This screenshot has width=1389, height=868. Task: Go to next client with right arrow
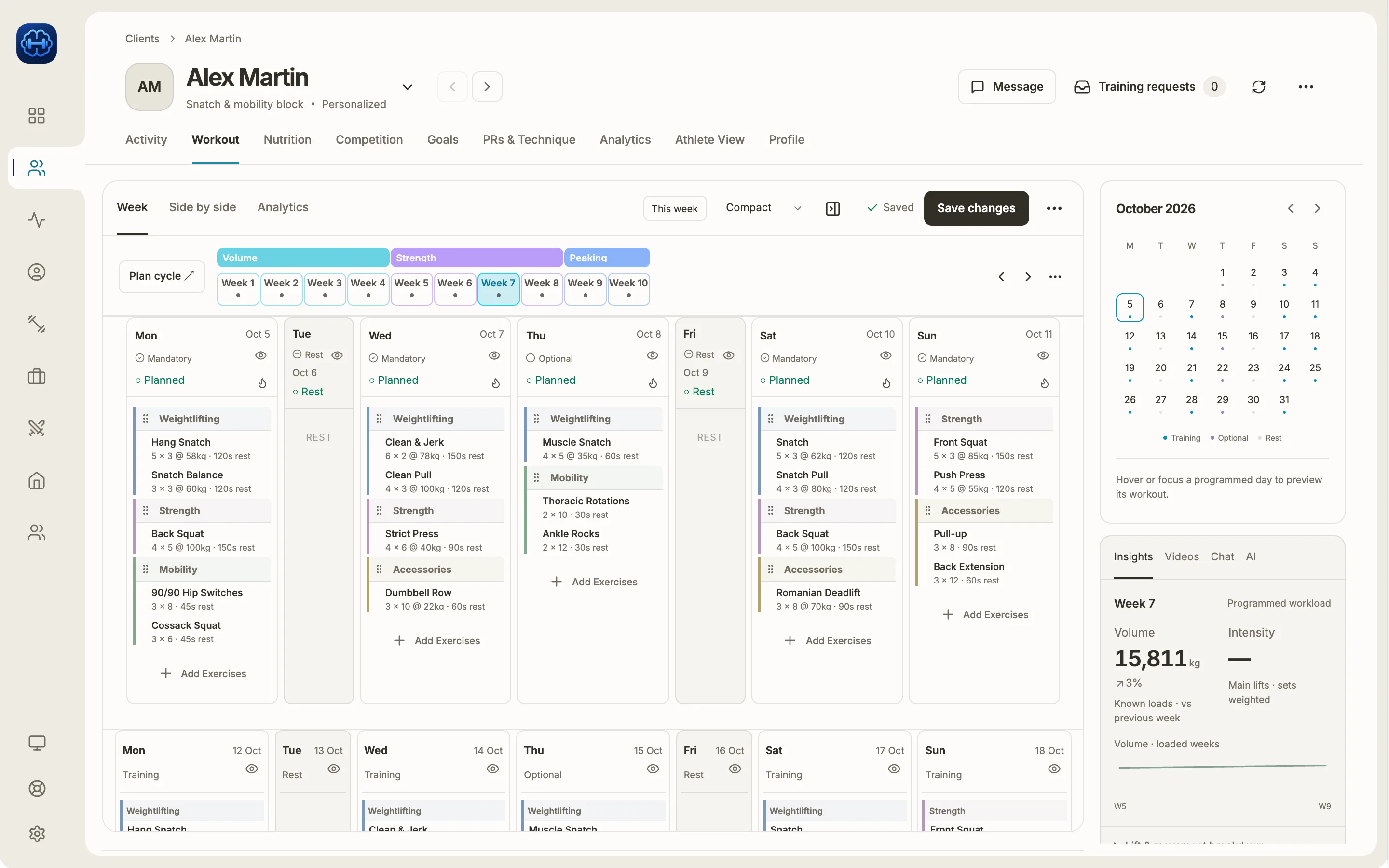point(487,87)
